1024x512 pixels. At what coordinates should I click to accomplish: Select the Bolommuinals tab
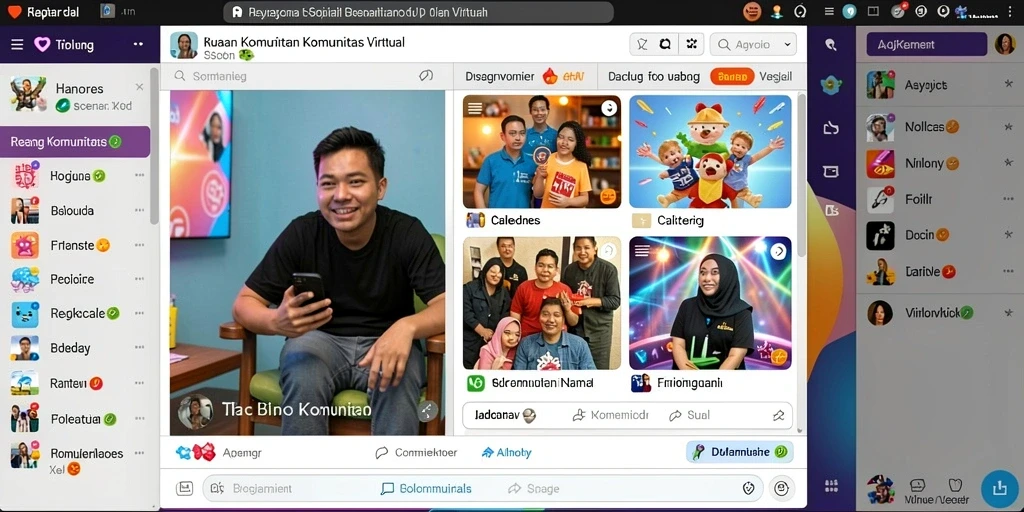426,488
